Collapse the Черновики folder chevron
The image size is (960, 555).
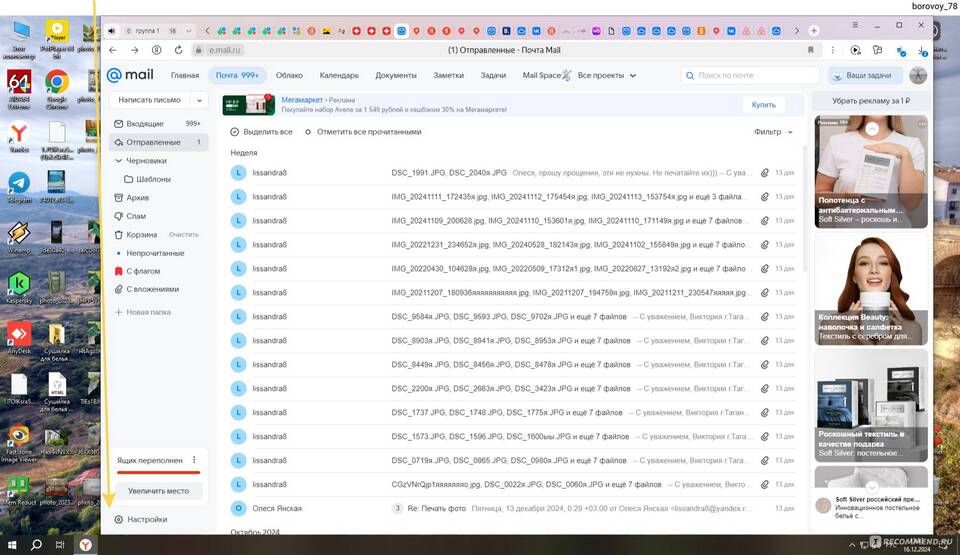pos(119,160)
